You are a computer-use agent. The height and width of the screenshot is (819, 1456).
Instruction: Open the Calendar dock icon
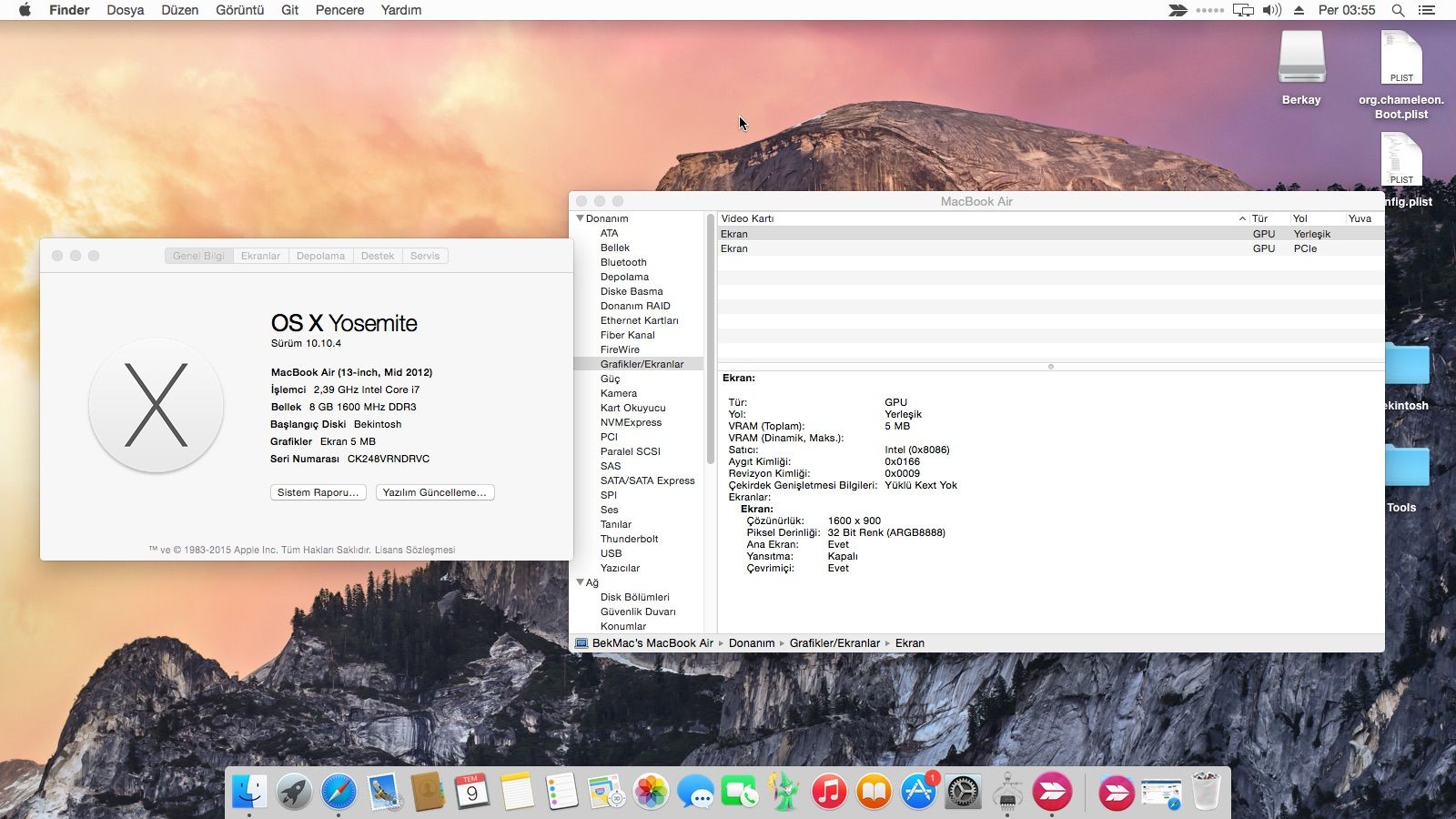(472, 792)
